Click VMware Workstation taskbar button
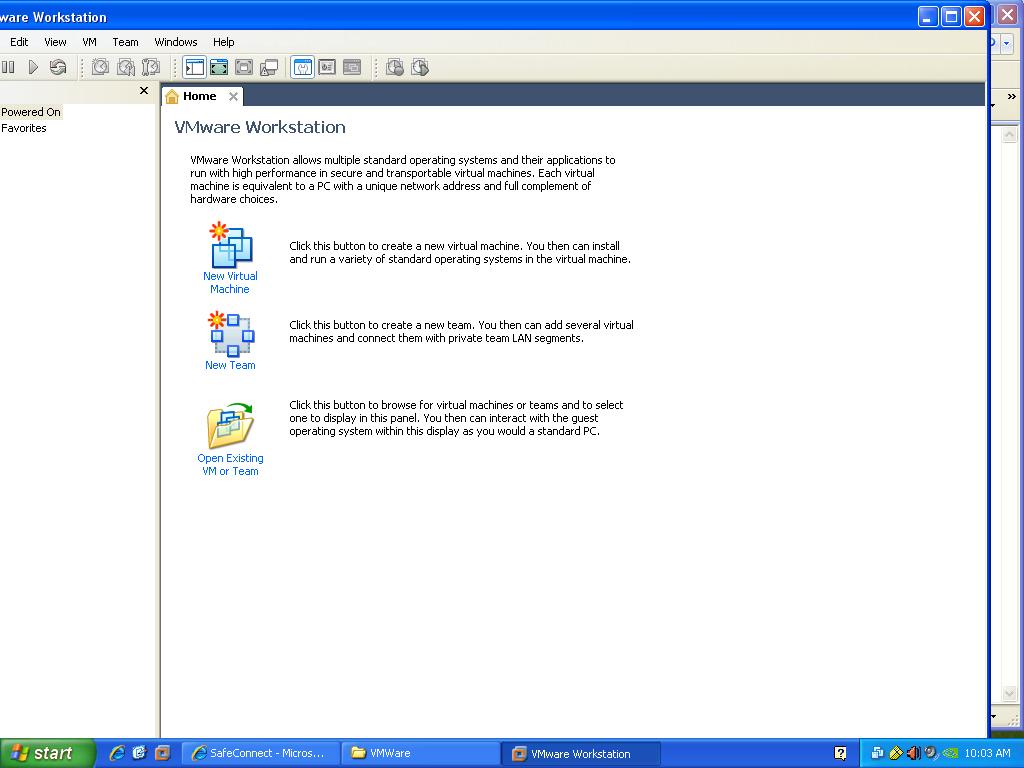Viewport: 1024px width, 768px height. (x=581, y=753)
